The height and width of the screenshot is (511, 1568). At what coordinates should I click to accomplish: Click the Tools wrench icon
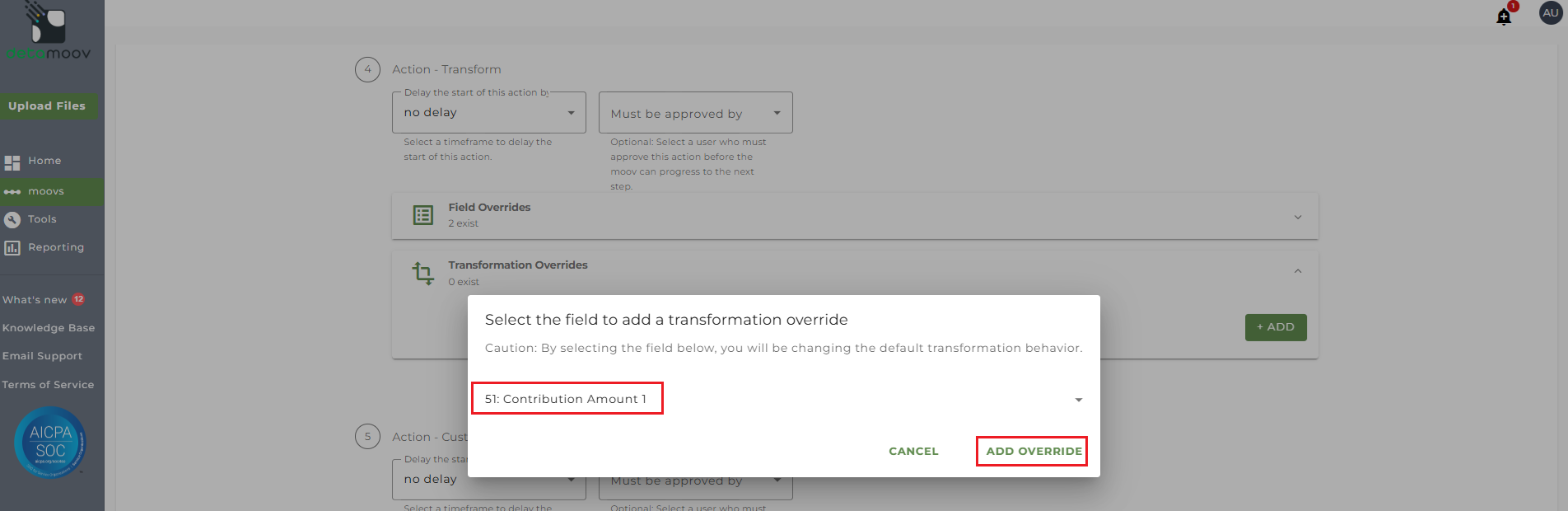click(x=12, y=219)
